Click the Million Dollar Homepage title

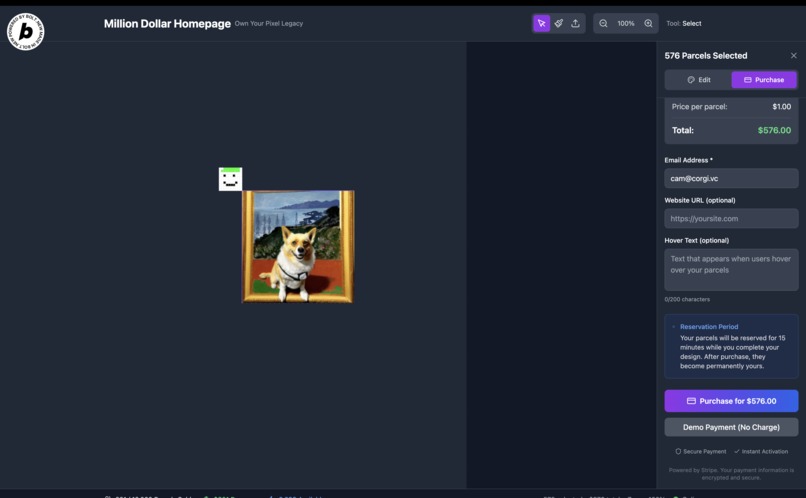[x=167, y=24]
